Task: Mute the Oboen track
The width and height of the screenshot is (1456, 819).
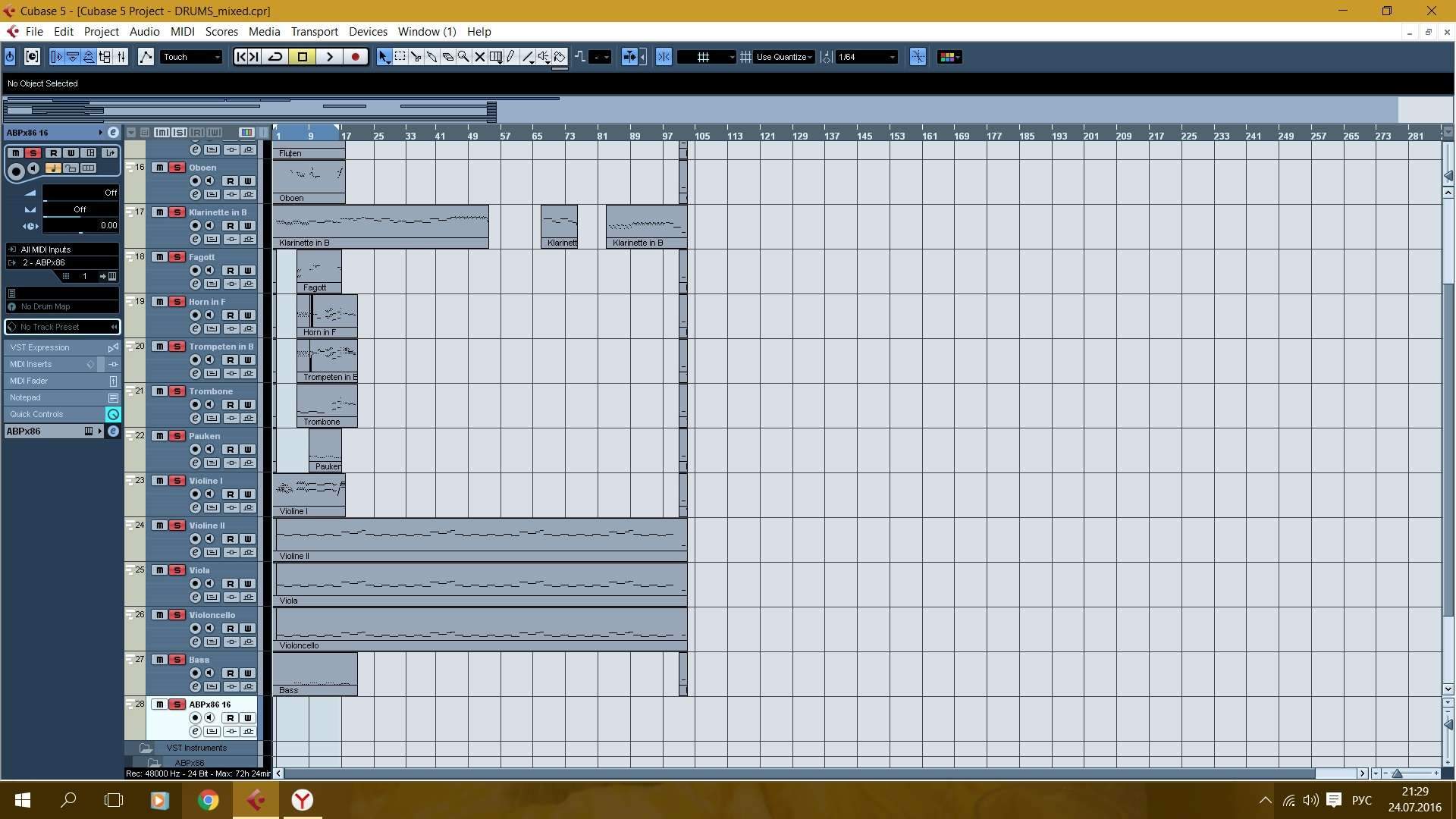Action: click(159, 168)
